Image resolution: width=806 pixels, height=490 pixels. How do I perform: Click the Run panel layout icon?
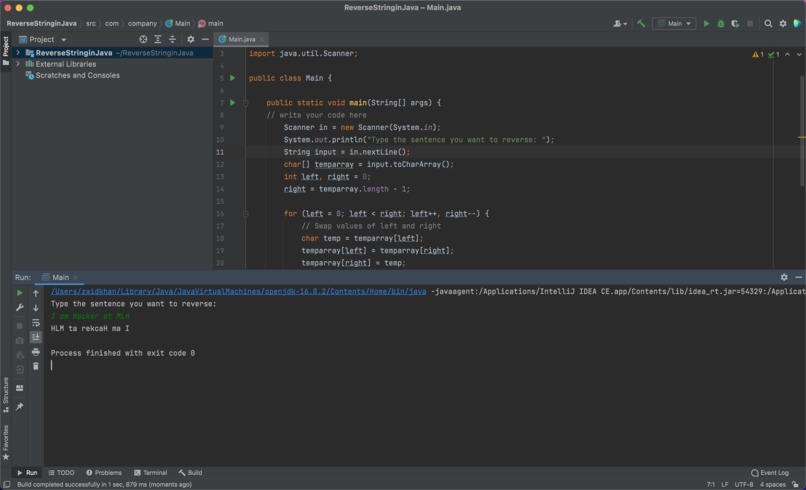(x=20, y=388)
